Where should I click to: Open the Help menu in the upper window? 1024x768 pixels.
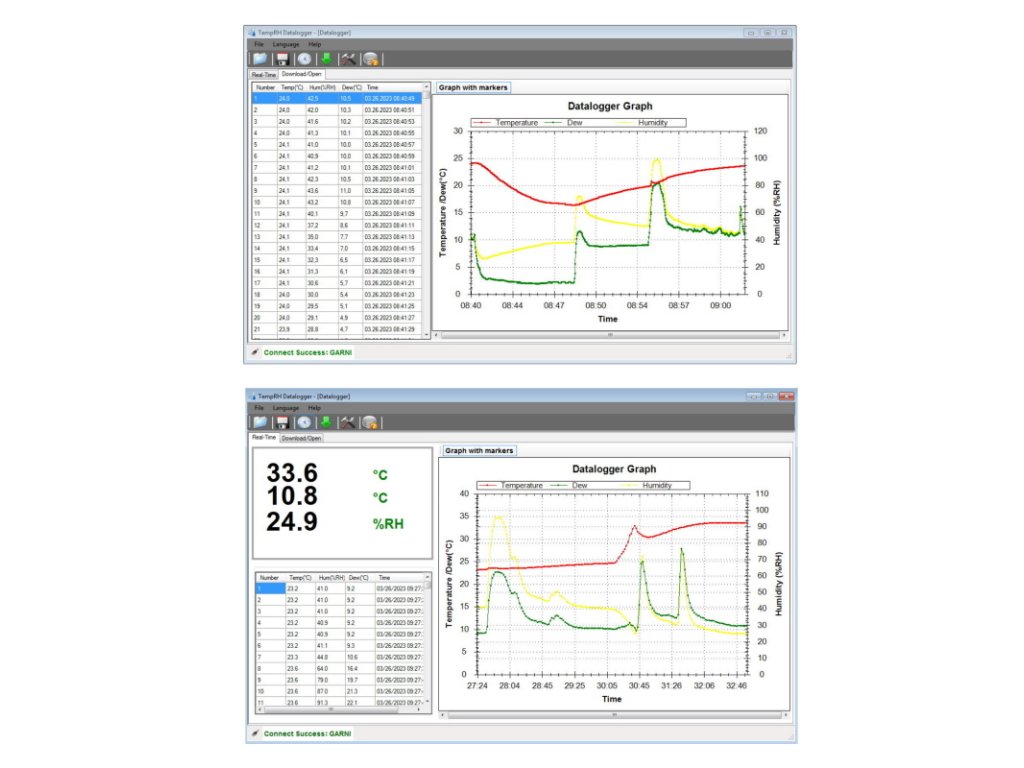pyautogui.click(x=315, y=44)
